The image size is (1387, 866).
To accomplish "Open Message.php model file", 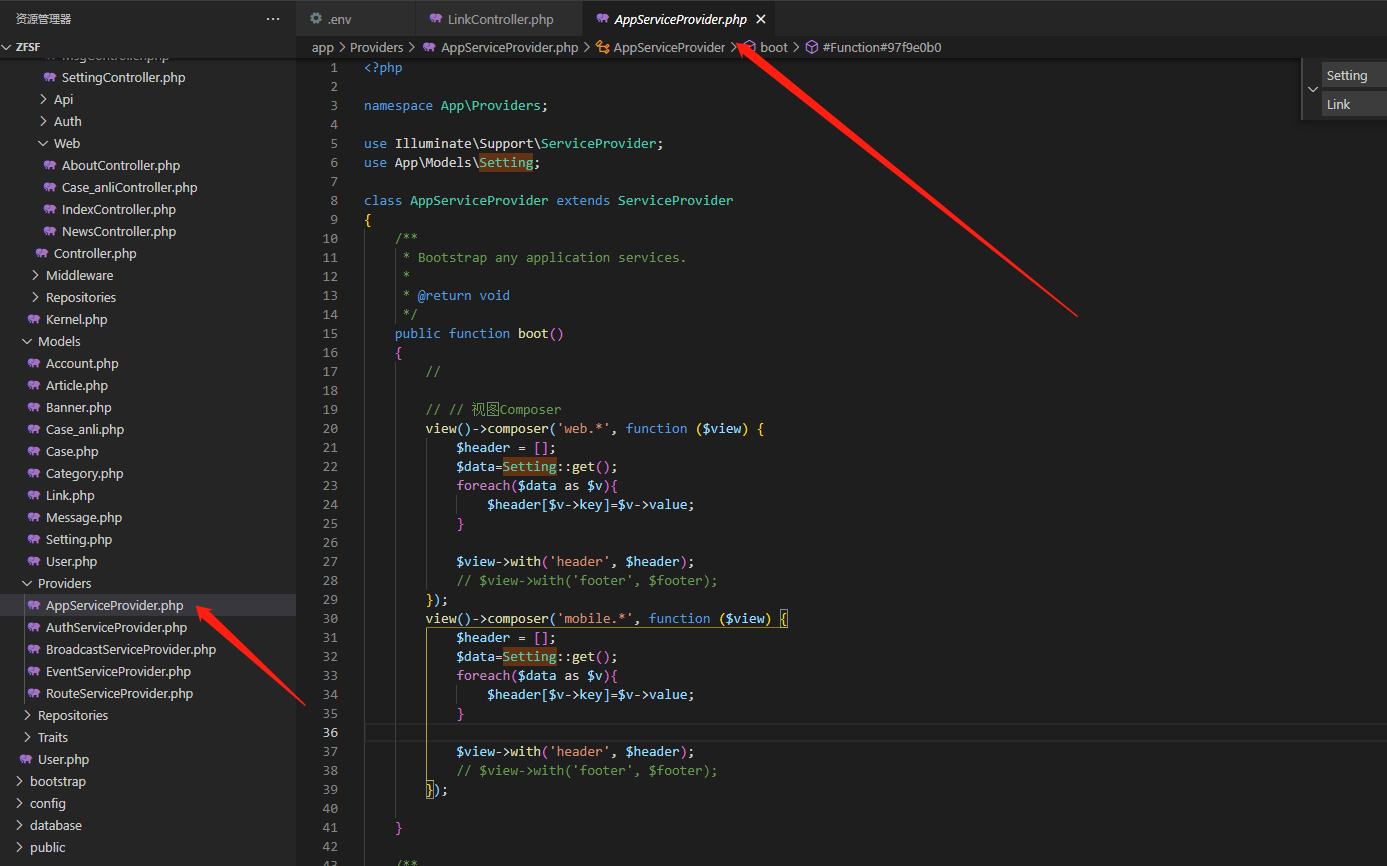I will pyautogui.click(x=84, y=517).
